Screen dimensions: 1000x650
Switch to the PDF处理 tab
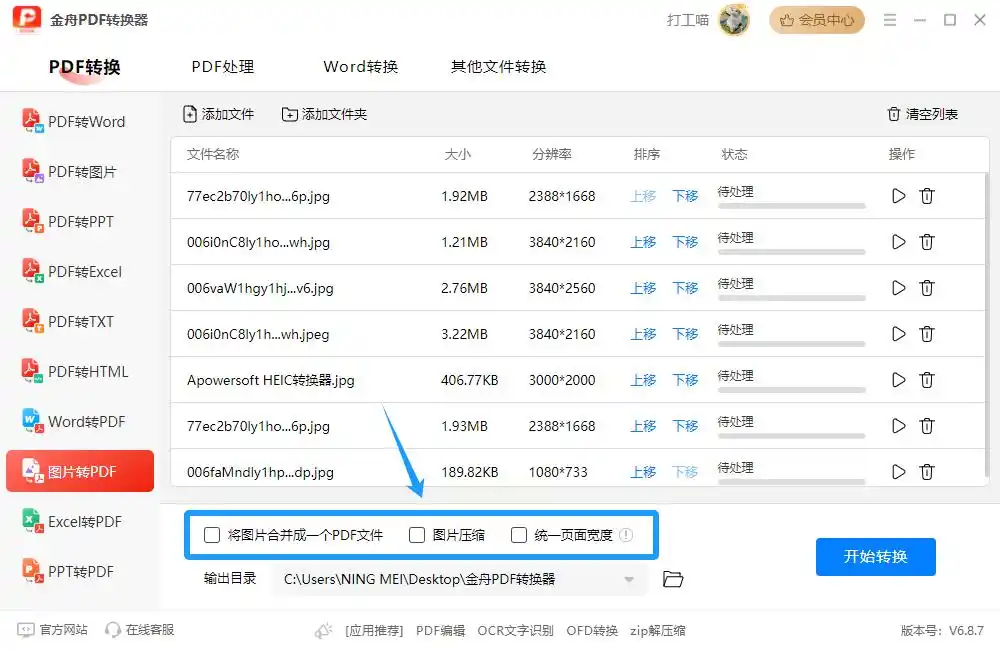point(223,66)
